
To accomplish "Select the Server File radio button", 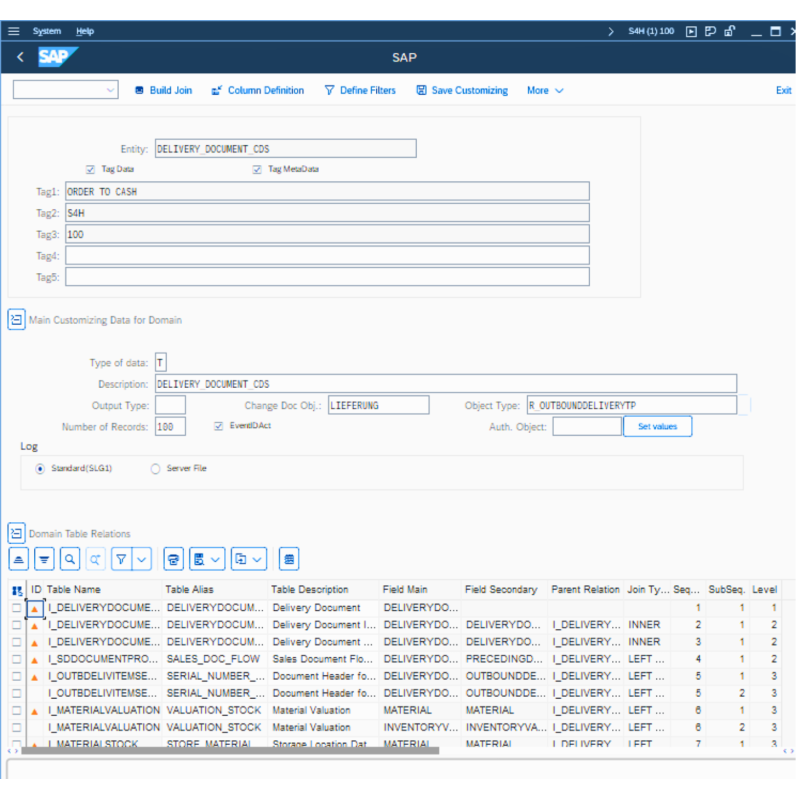I will click(155, 468).
